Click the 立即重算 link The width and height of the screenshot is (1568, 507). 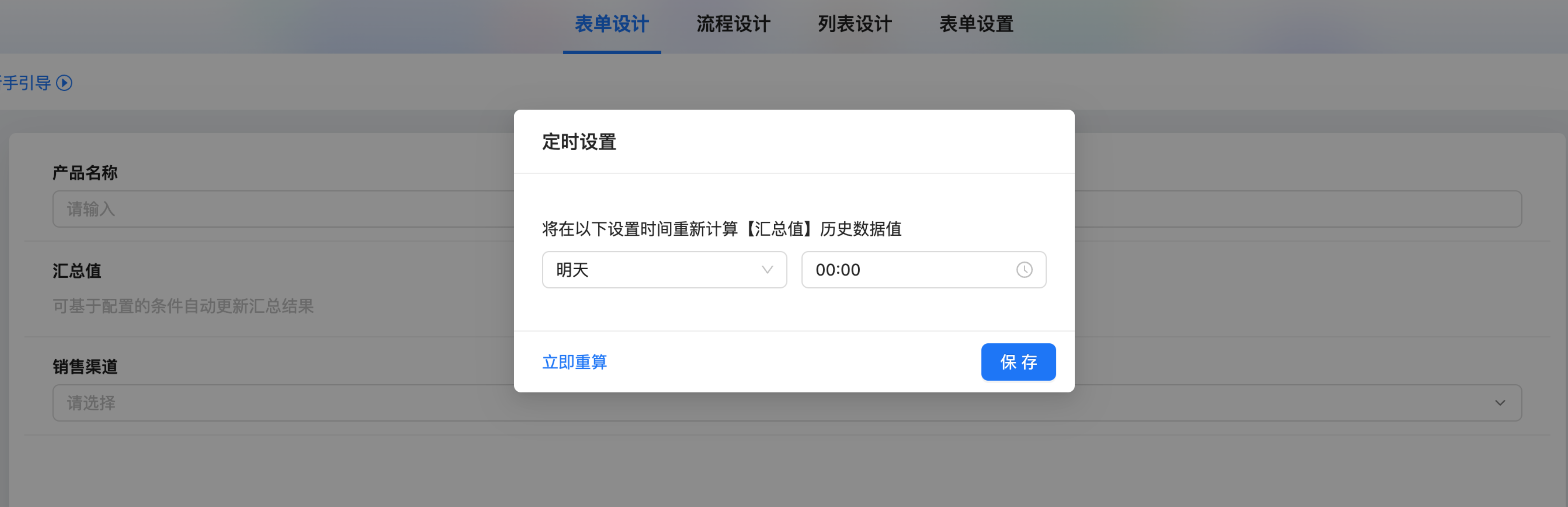[575, 362]
